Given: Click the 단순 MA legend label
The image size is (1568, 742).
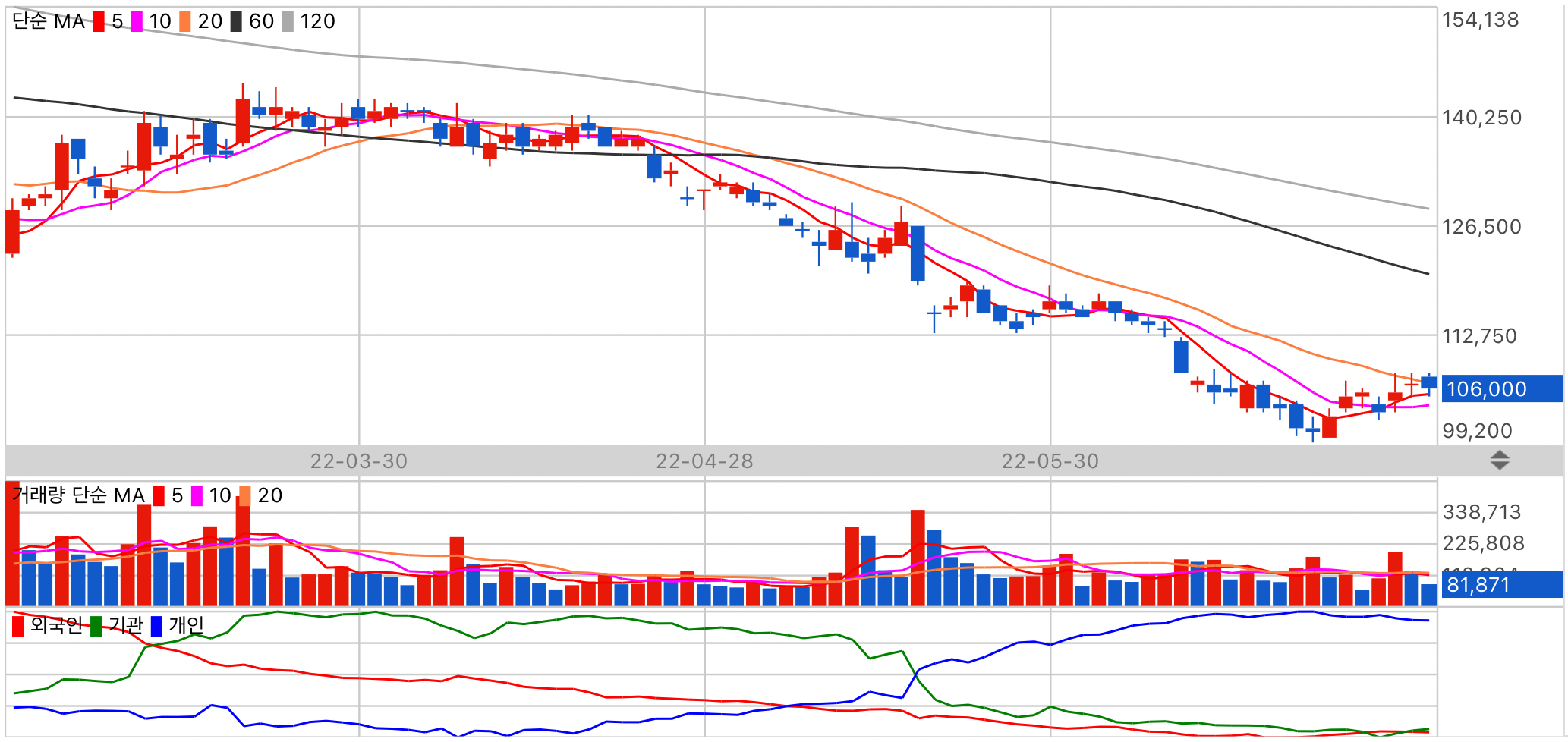Looking at the screenshot, I should (49, 21).
